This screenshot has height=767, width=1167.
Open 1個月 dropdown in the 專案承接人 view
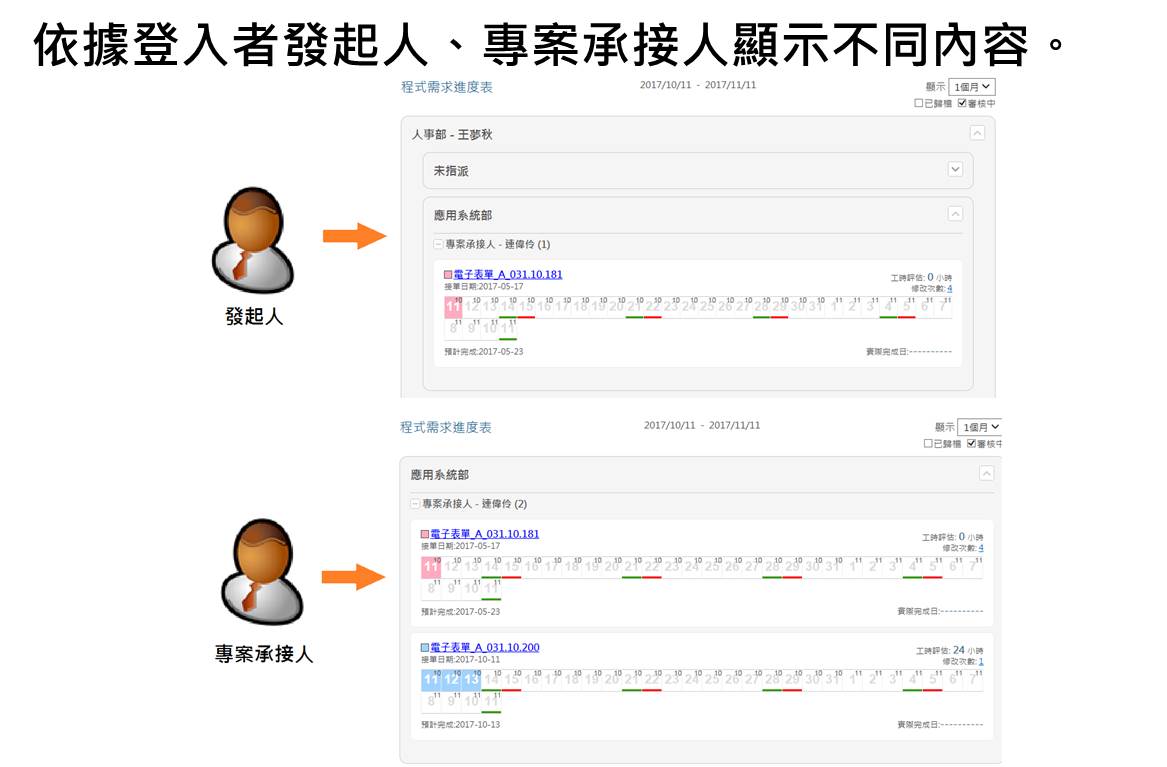tap(979, 427)
